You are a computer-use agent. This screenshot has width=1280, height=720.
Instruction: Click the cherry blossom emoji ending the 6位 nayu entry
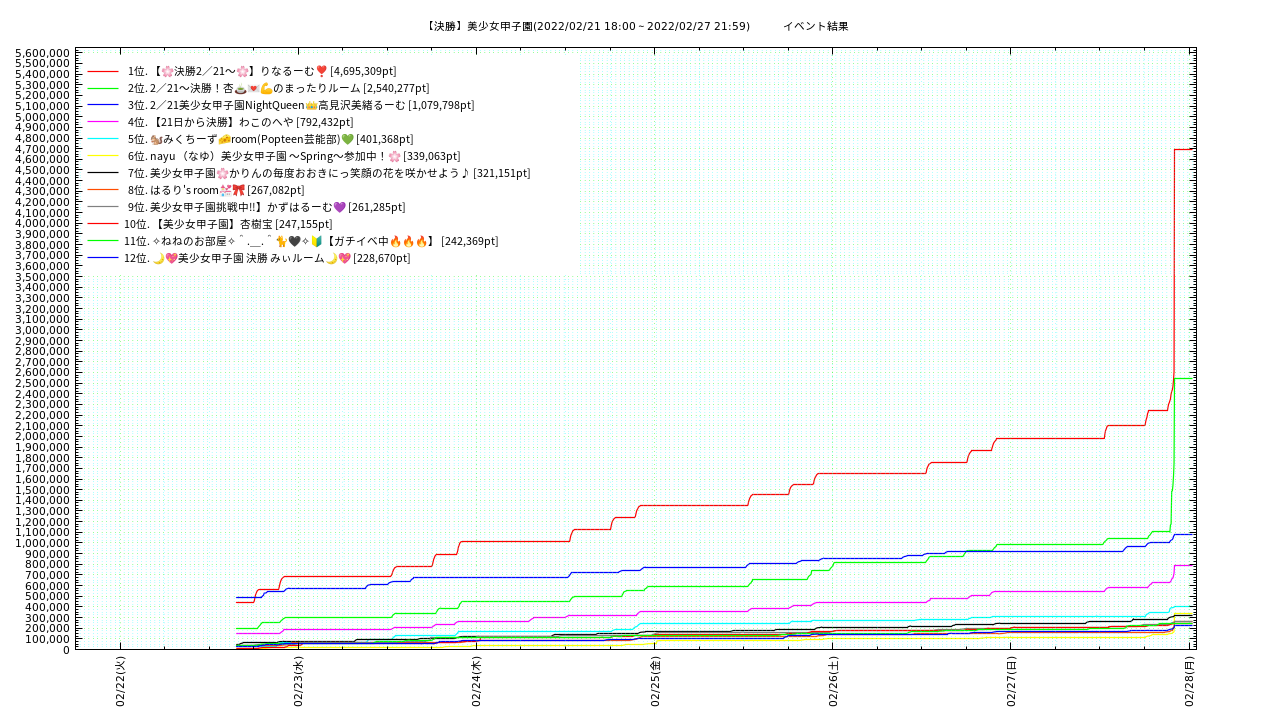[394, 156]
